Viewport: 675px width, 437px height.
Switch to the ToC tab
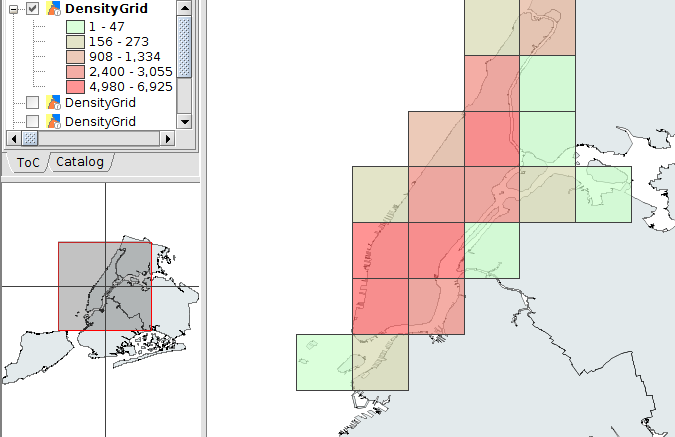(x=28, y=162)
